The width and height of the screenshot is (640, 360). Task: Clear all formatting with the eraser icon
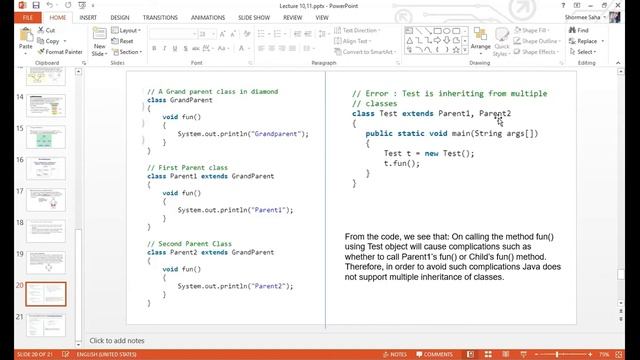tap(247, 34)
